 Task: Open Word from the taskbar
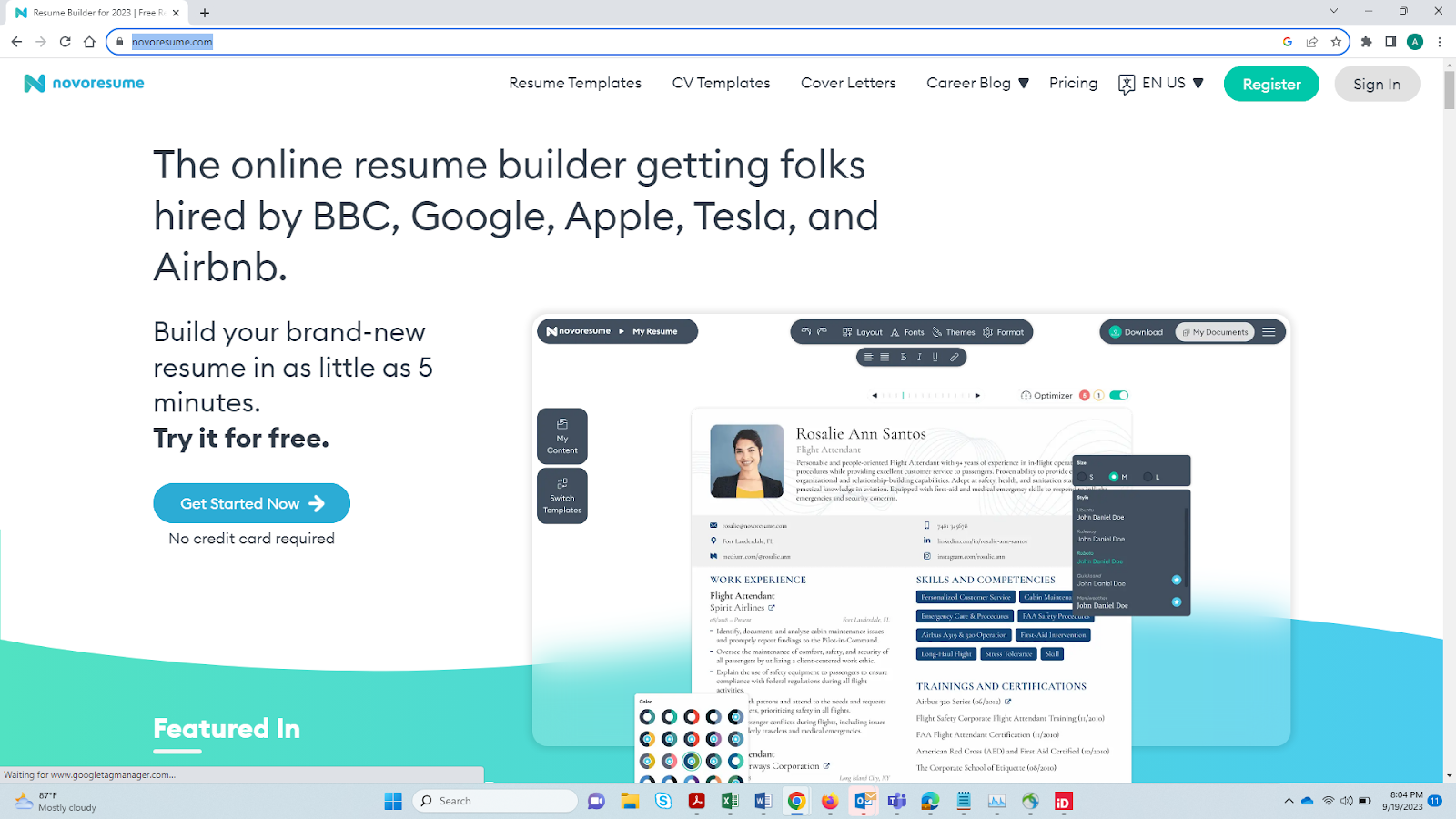(x=763, y=801)
